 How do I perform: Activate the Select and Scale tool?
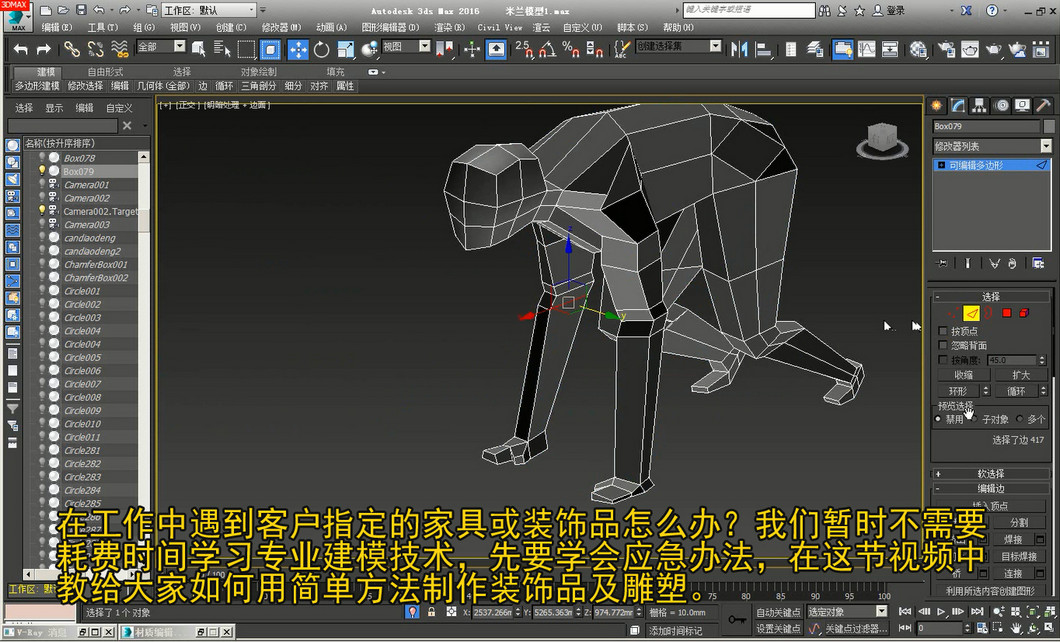(345, 49)
